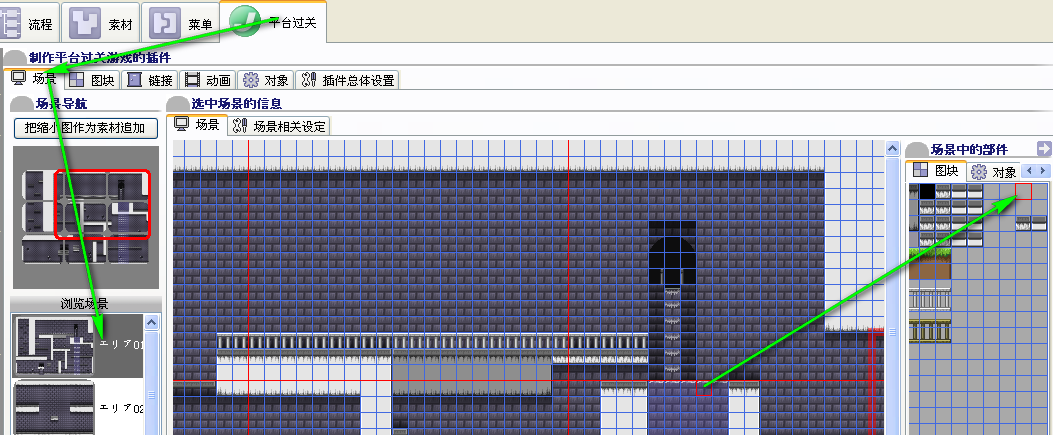
Task: Open the 素材 top tab
Action: tap(101, 23)
